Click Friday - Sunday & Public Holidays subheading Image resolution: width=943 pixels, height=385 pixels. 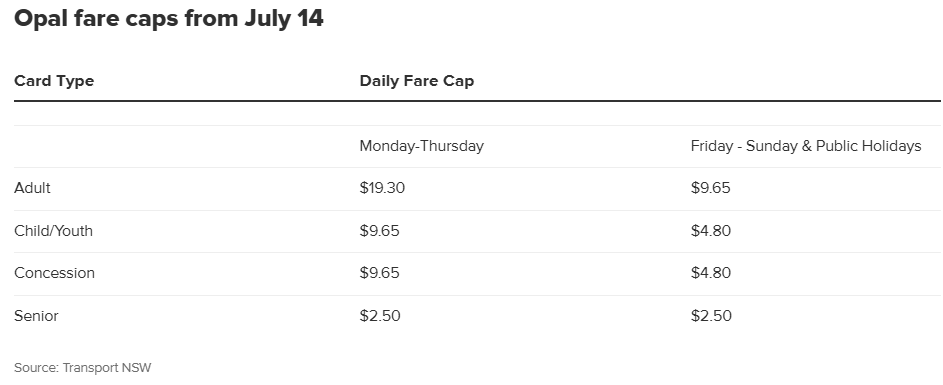tap(806, 146)
